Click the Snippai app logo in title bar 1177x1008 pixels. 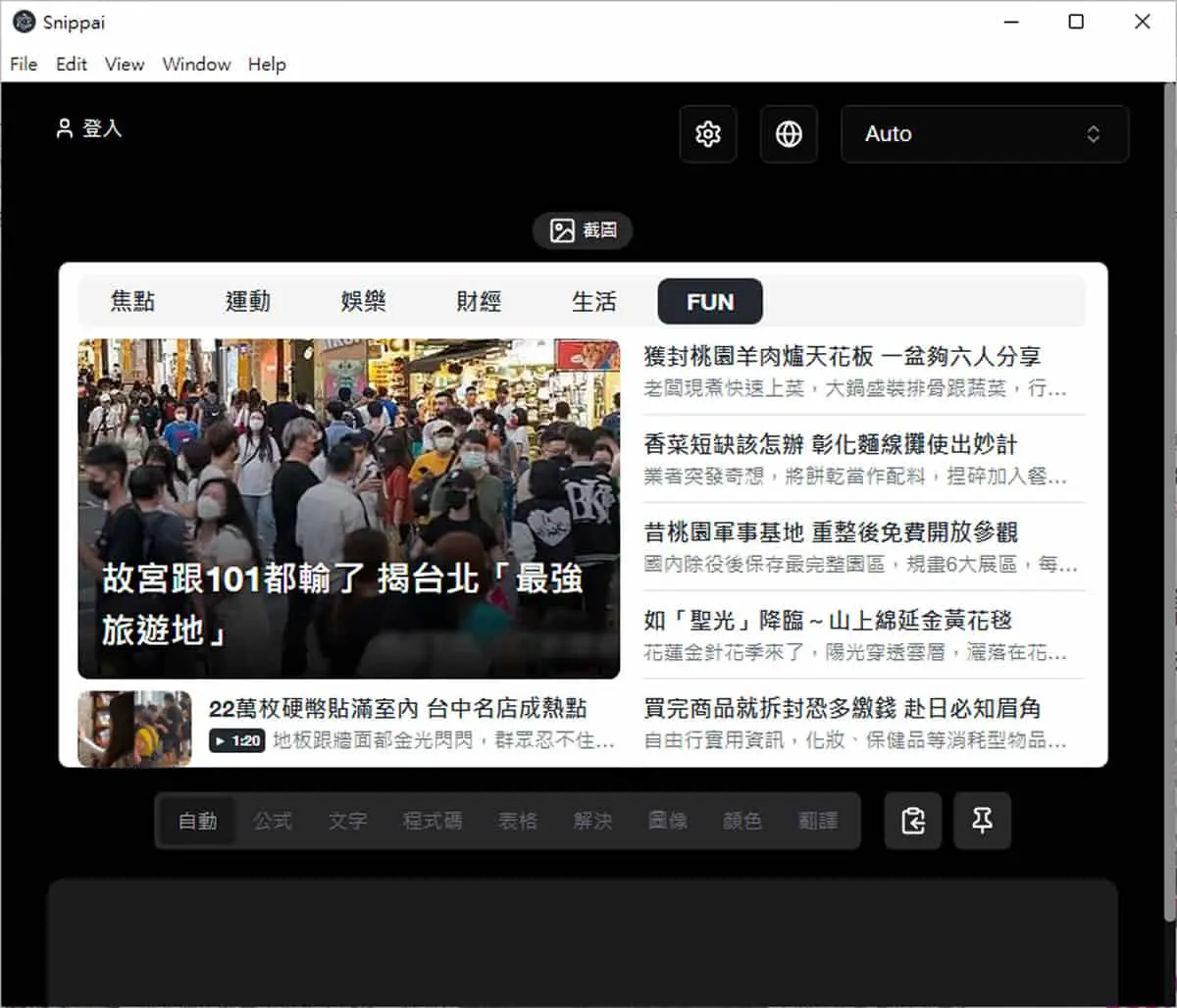[x=25, y=22]
